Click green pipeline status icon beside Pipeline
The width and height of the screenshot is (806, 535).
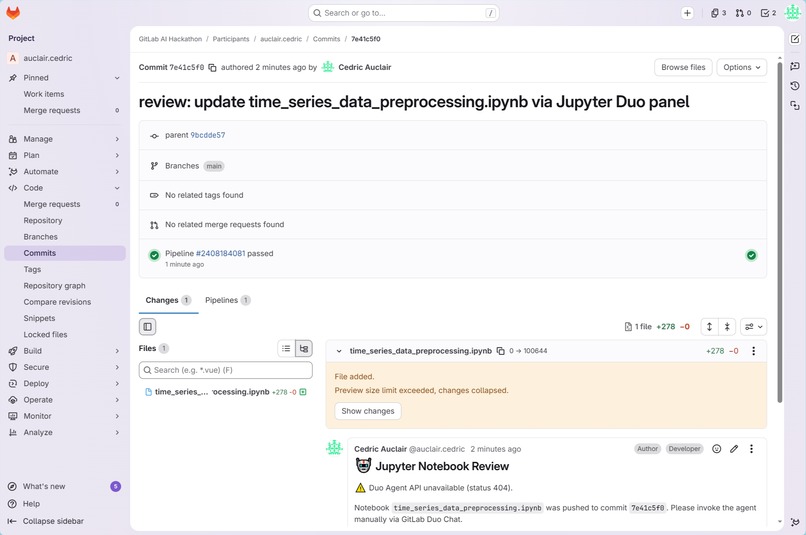point(154,255)
